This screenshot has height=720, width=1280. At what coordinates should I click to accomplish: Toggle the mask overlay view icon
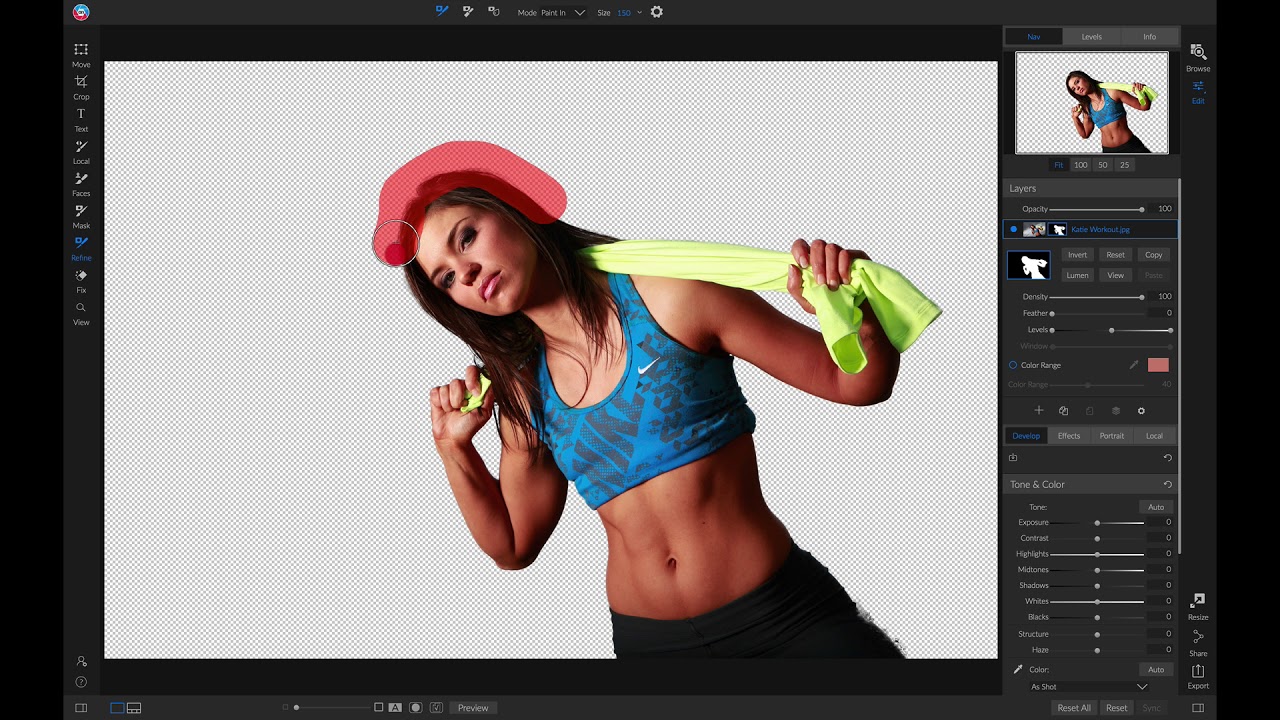(x=416, y=708)
